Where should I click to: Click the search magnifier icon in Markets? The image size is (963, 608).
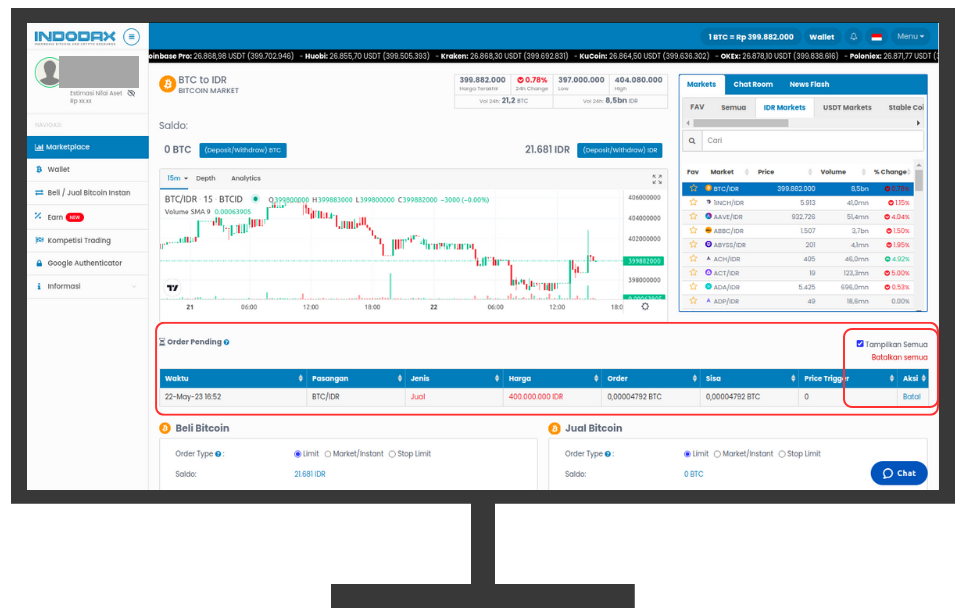692,141
